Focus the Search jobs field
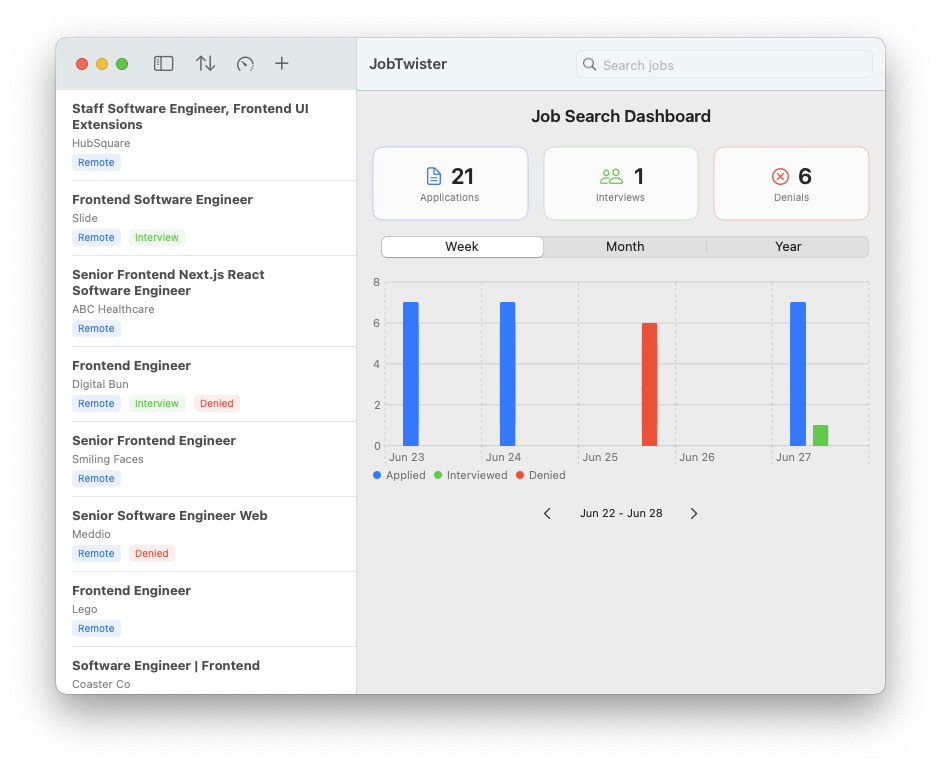Viewport: 941px width, 768px height. pyautogui.click(x=724, y=65)
